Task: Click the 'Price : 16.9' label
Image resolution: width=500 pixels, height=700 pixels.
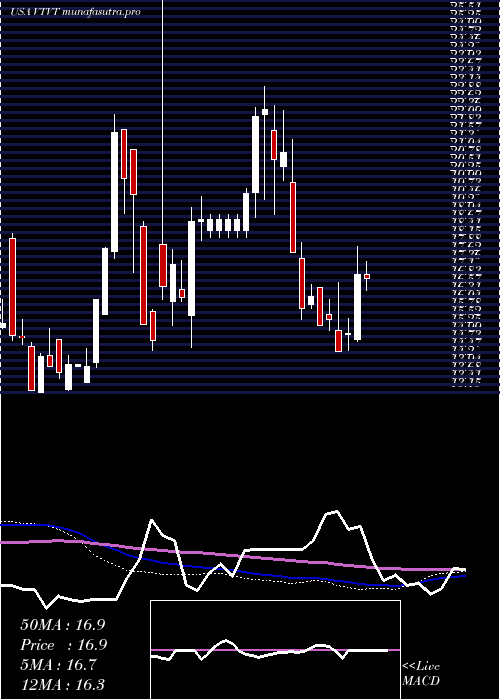Action: 63,645
